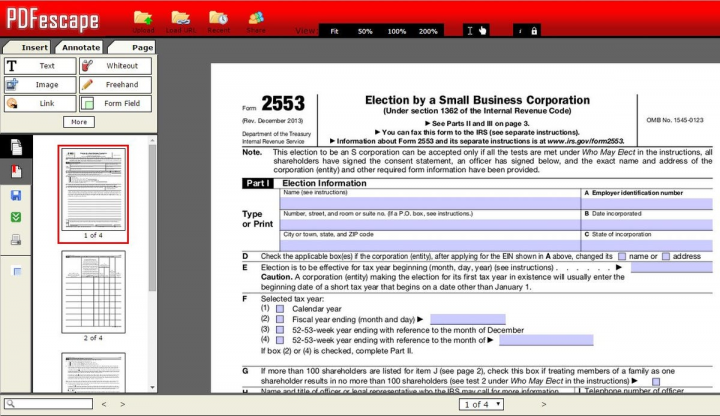This screenshot has width=720, height=416.
Task: Check the Calendar year checkbox
Action: coord(280,309)
